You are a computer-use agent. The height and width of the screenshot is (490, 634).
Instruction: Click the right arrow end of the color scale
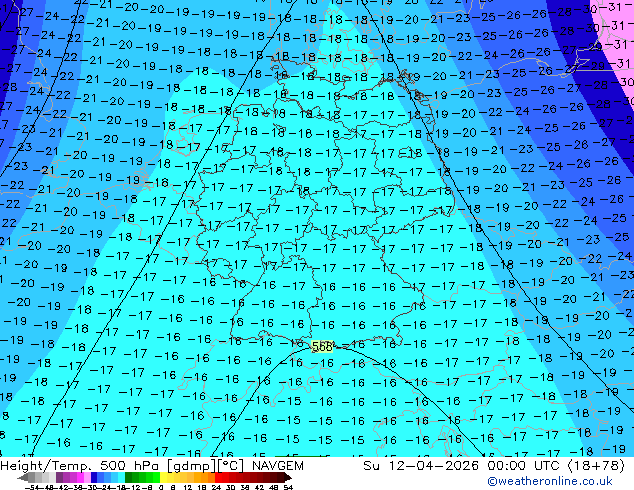(287, 477)
